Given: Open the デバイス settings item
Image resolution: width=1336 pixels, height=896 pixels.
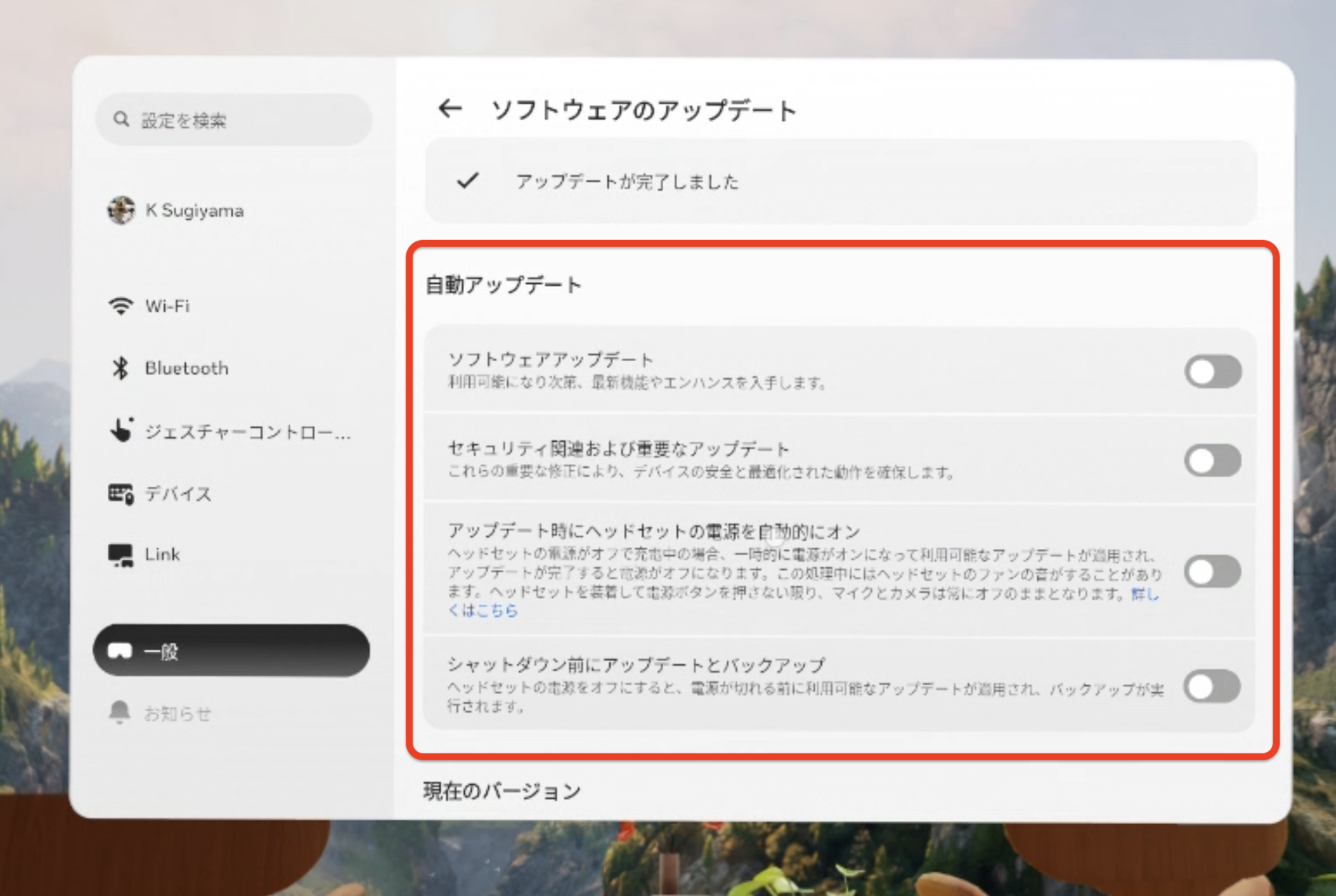Looking at the screenshot, I should coord(232,493).
